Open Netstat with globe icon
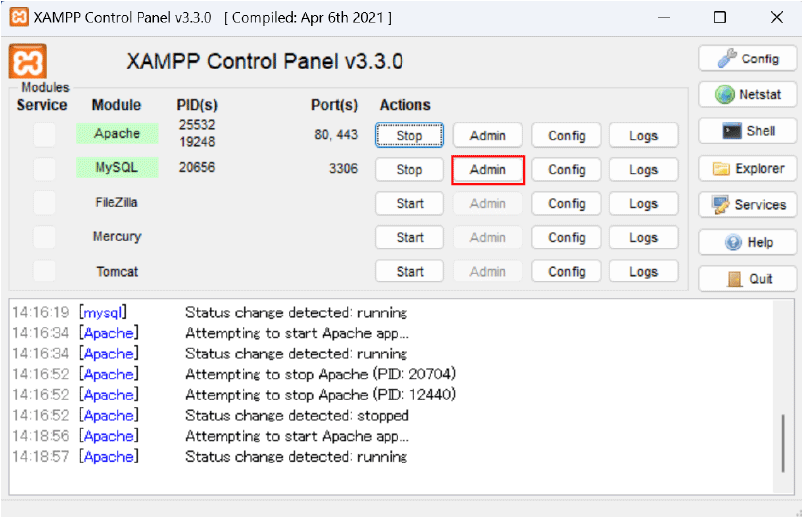 pos(748,95)
